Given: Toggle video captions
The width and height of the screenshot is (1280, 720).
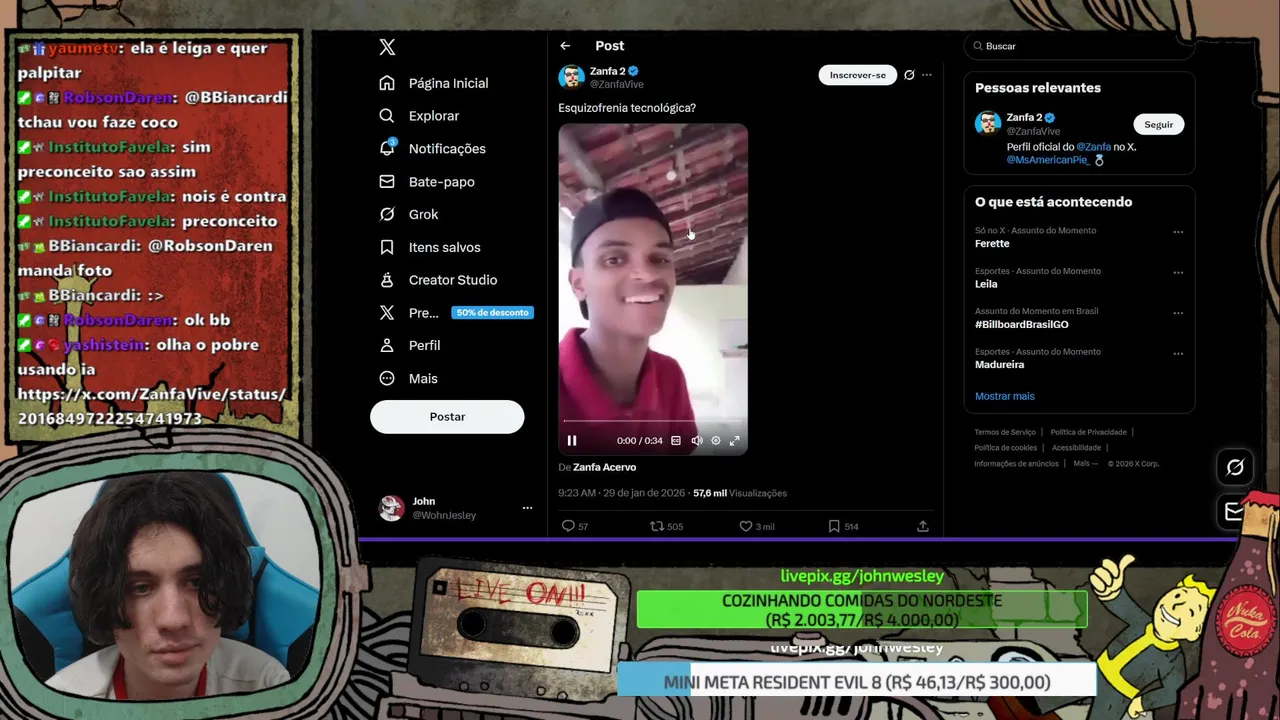Looking at the screenshot, I should 676,441.
